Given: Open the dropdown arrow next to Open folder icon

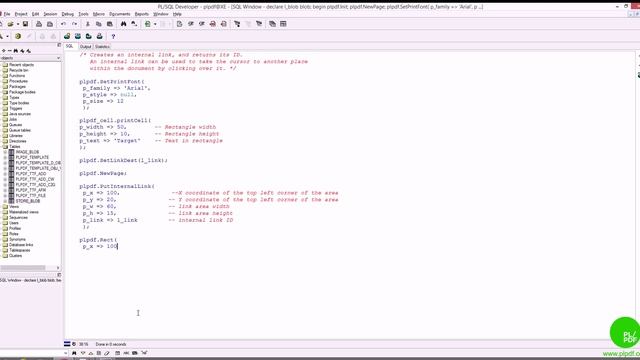Looking at the screenshot, I should point(18,24).
